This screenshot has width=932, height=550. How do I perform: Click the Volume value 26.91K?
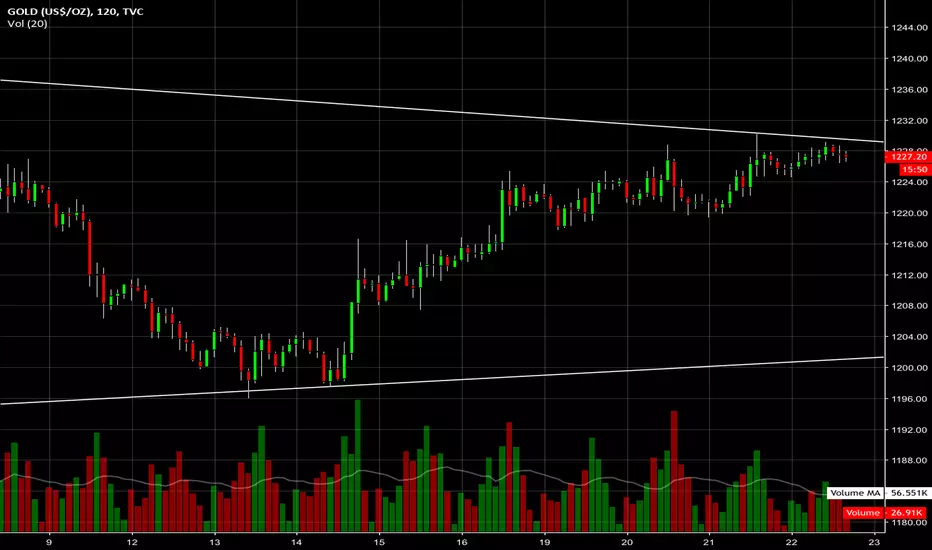point(908,513)
